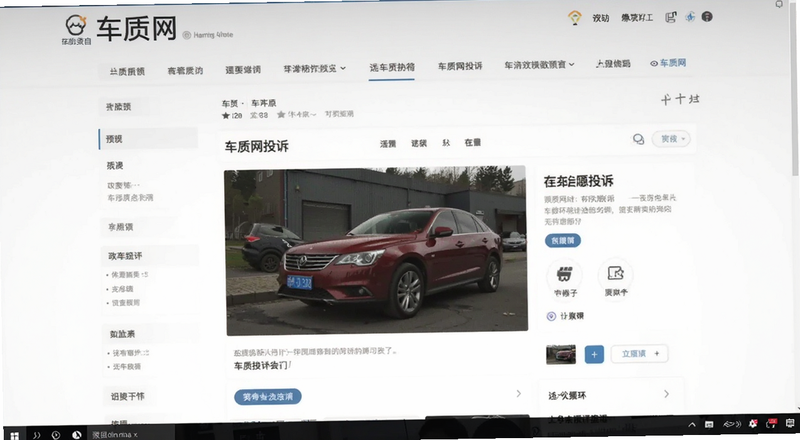Click the round white taskbar icon by the browser tab

[77, 435]
